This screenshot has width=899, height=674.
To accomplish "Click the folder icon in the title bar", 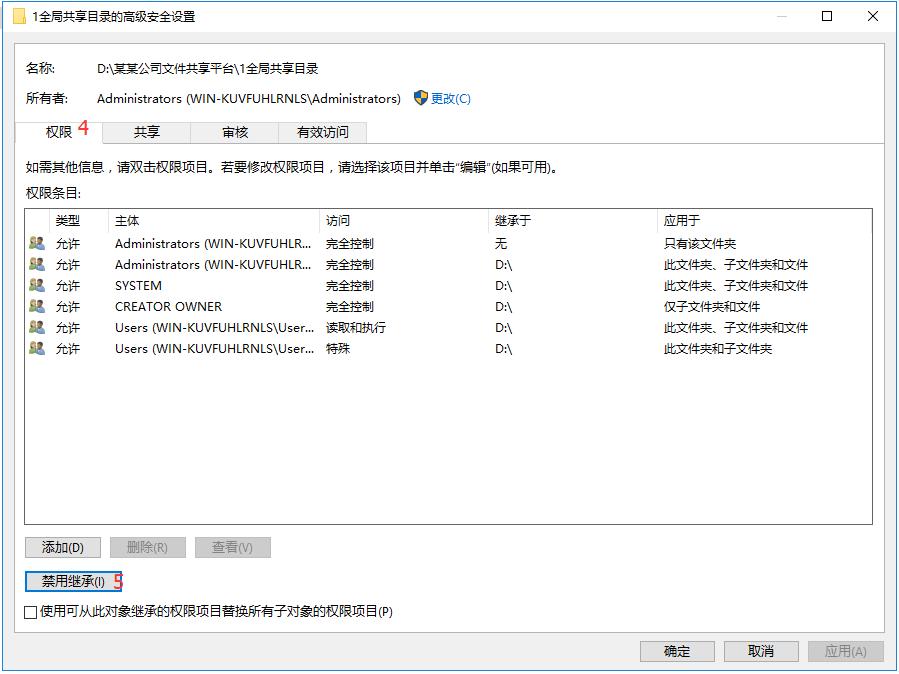I will point(20,15).
